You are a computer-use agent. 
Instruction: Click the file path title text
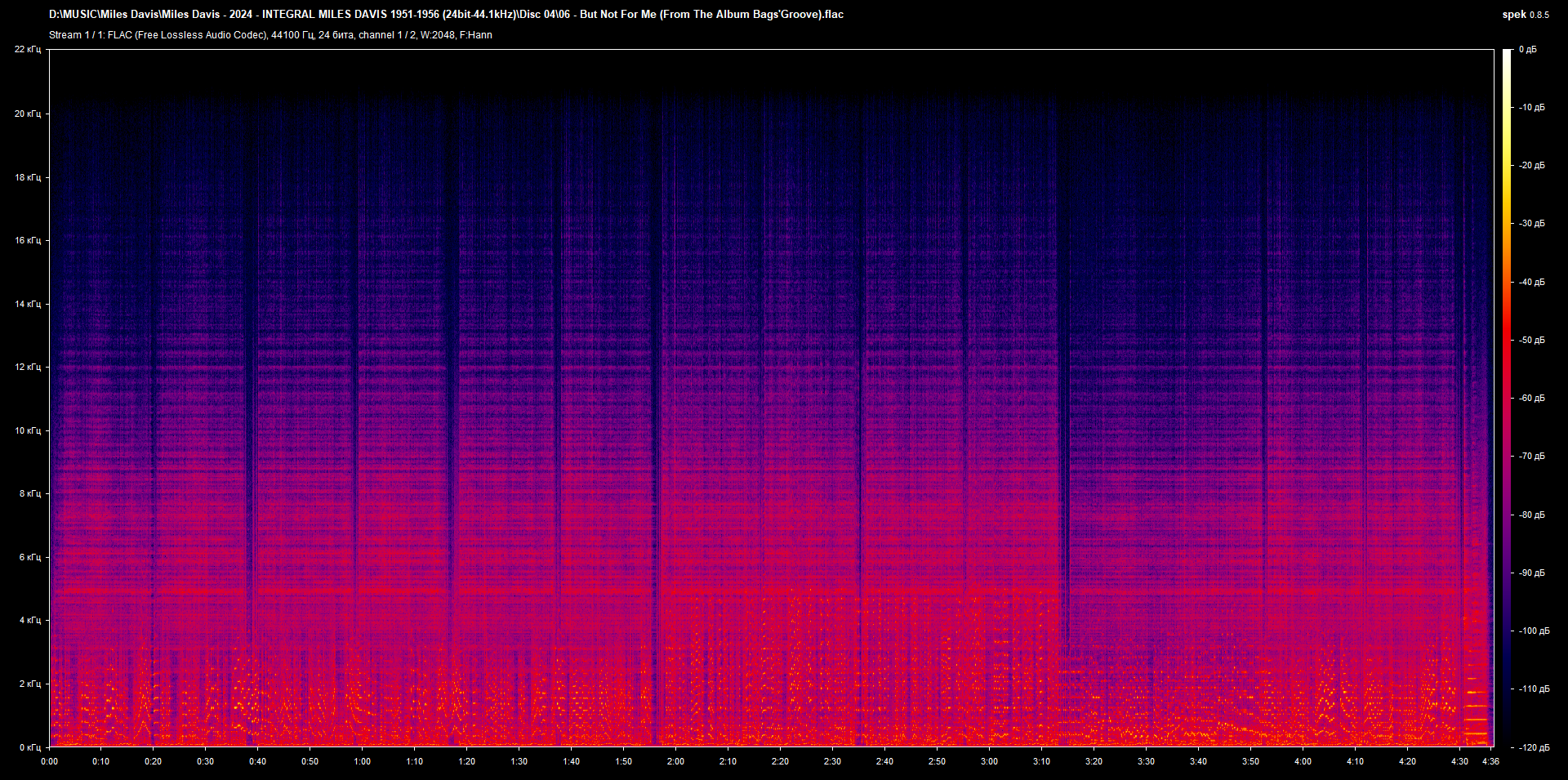point(446,14)
